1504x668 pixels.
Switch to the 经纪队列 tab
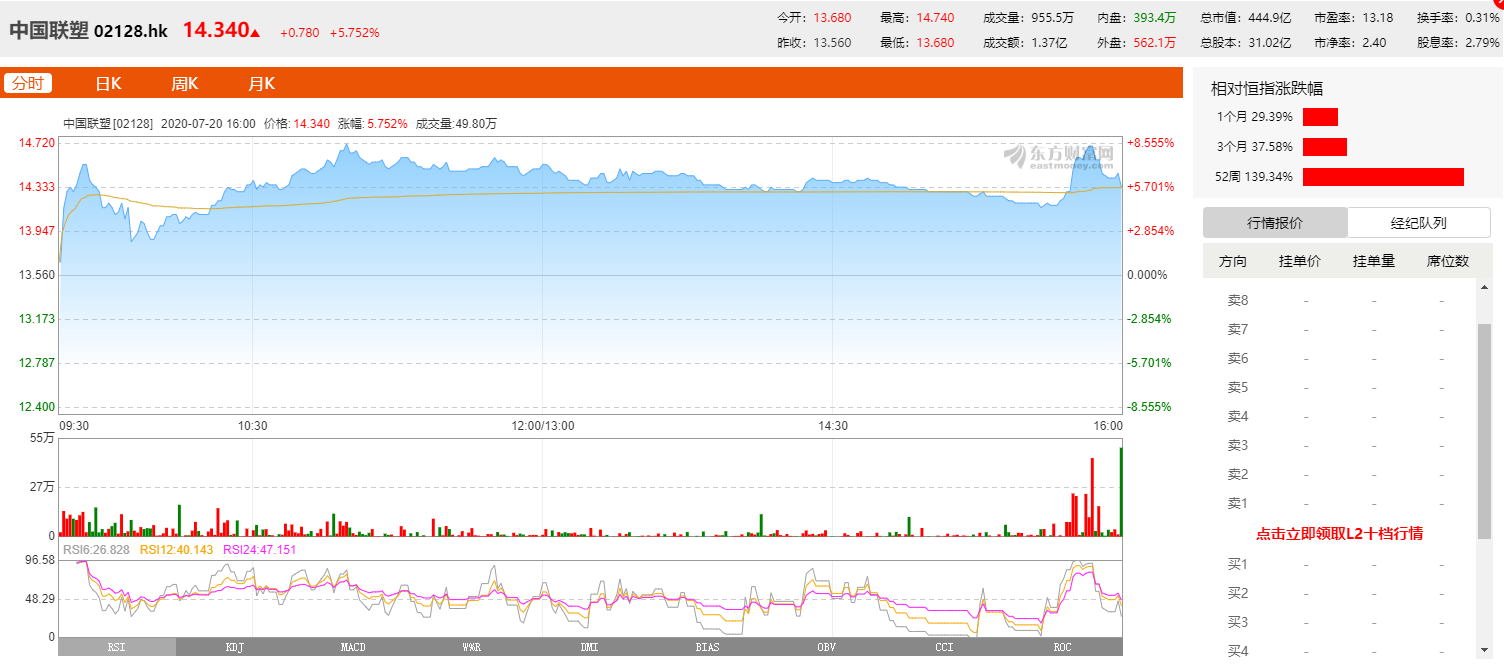(1419, 223)
